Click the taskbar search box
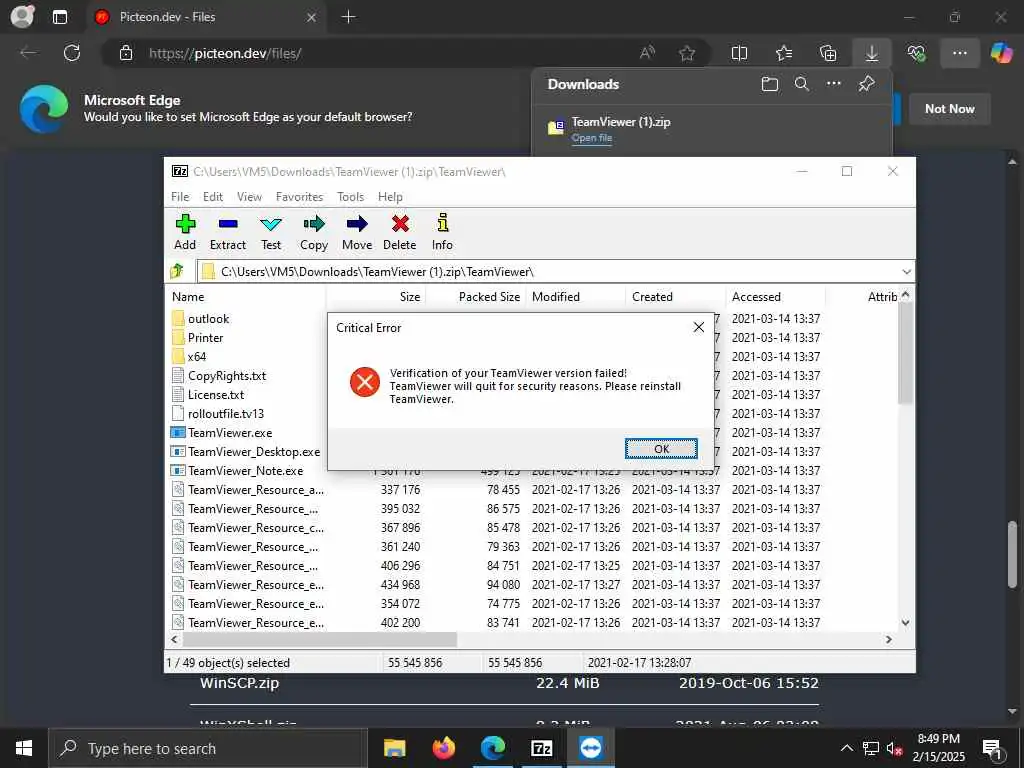This screenshot has height=768, width=1024. click(208, 748)
